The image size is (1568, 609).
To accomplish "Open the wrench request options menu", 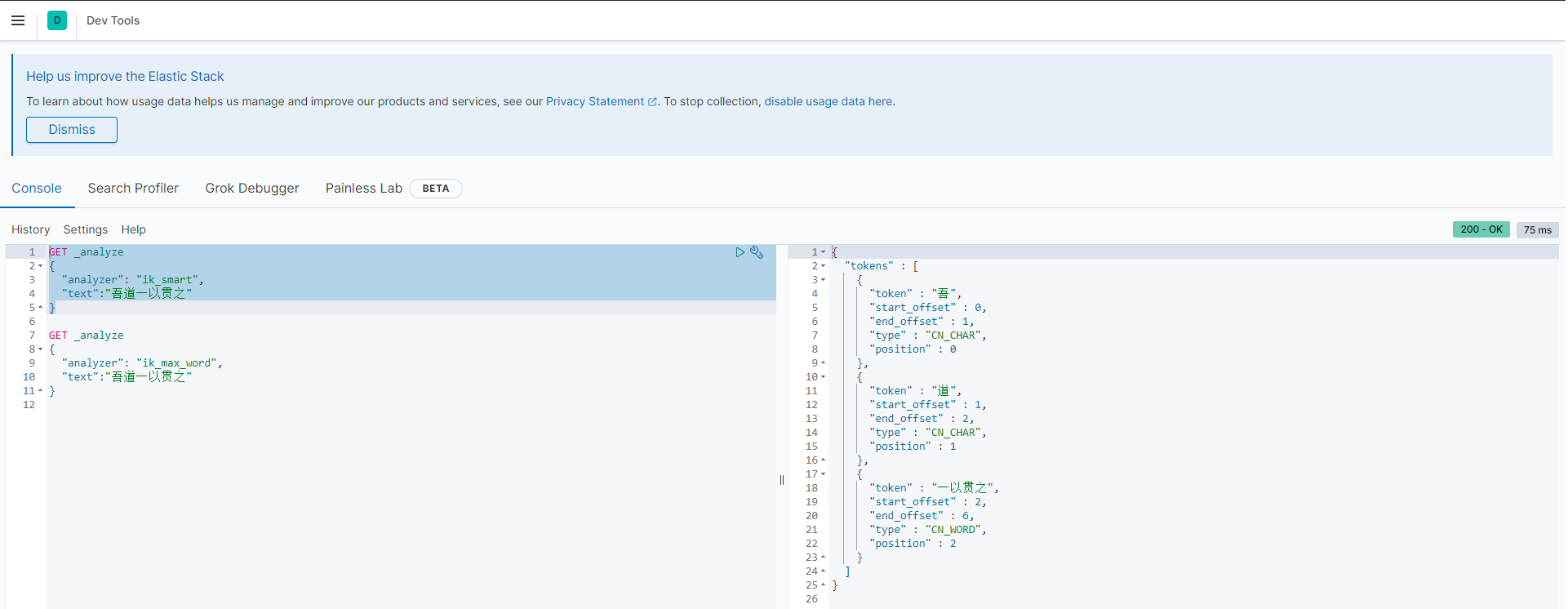I will (757, 252).
